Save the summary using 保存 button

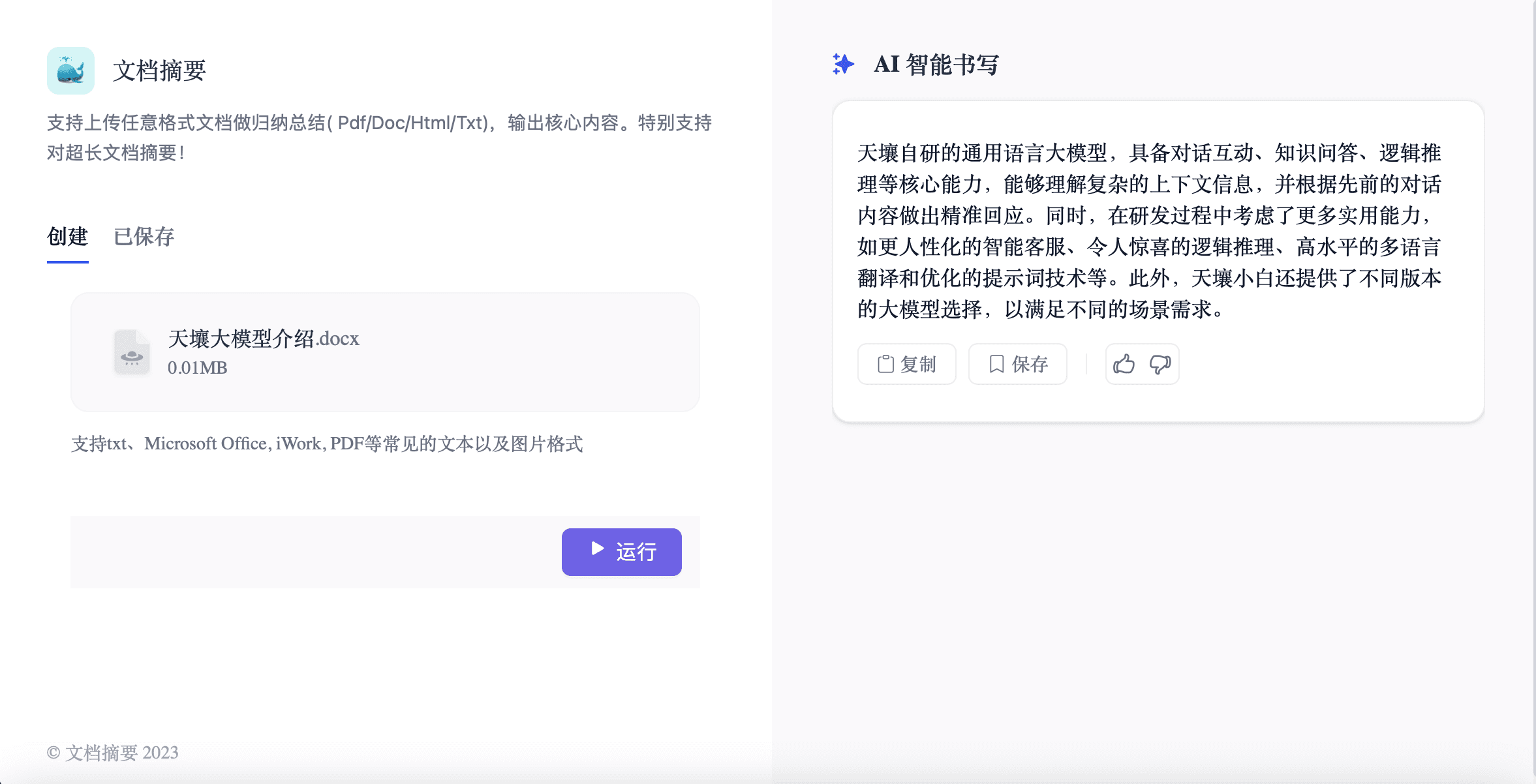point(1017,364)
